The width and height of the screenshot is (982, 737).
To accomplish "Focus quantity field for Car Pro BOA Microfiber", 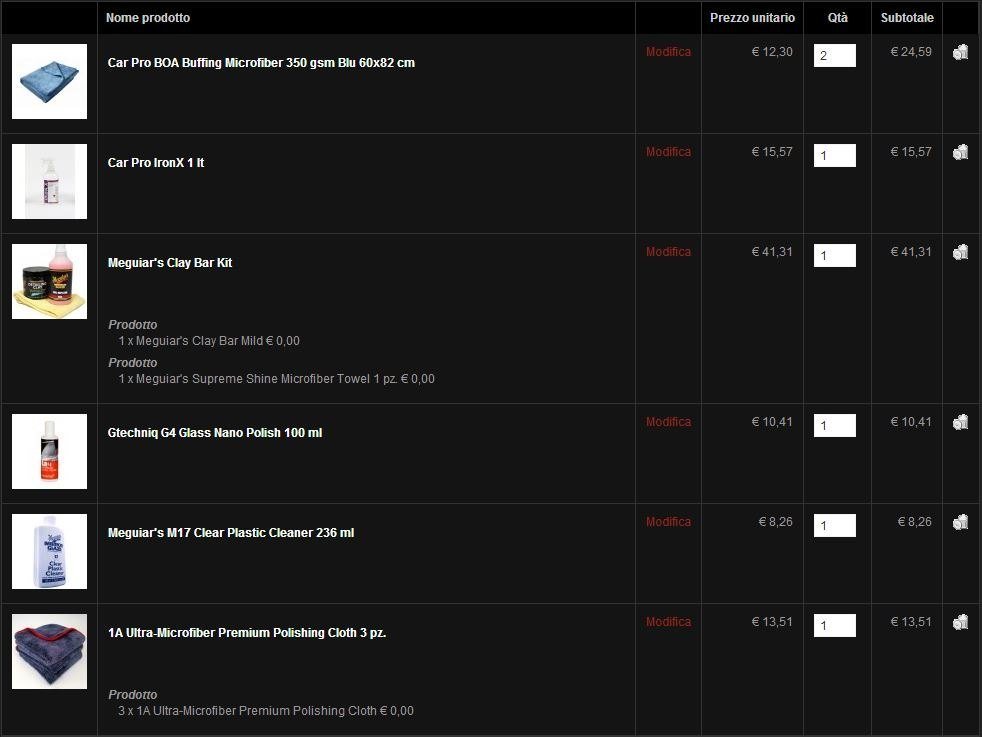I will click(x=834, y=56).
